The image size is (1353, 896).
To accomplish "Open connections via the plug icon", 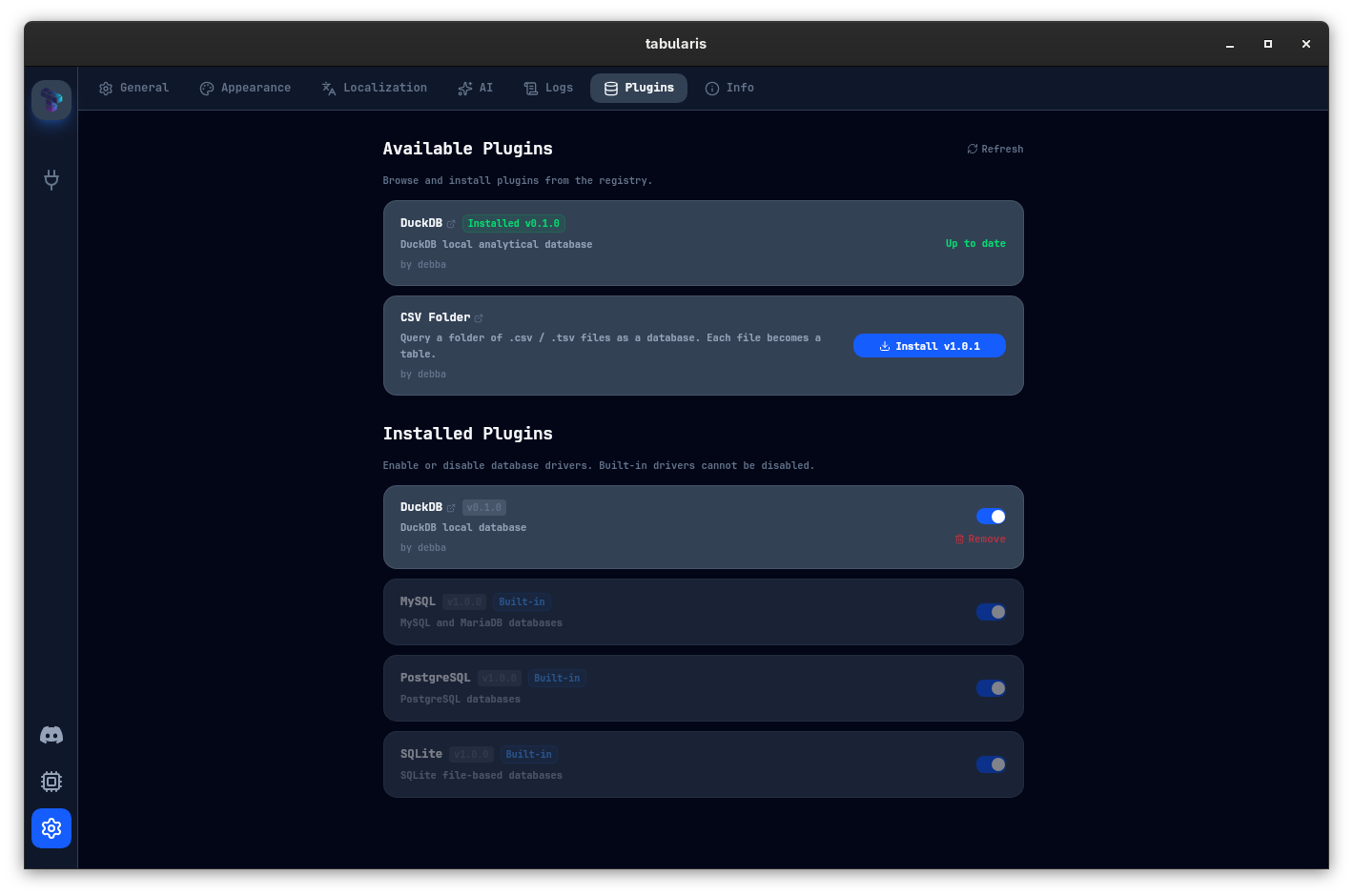I will (51, 179).
